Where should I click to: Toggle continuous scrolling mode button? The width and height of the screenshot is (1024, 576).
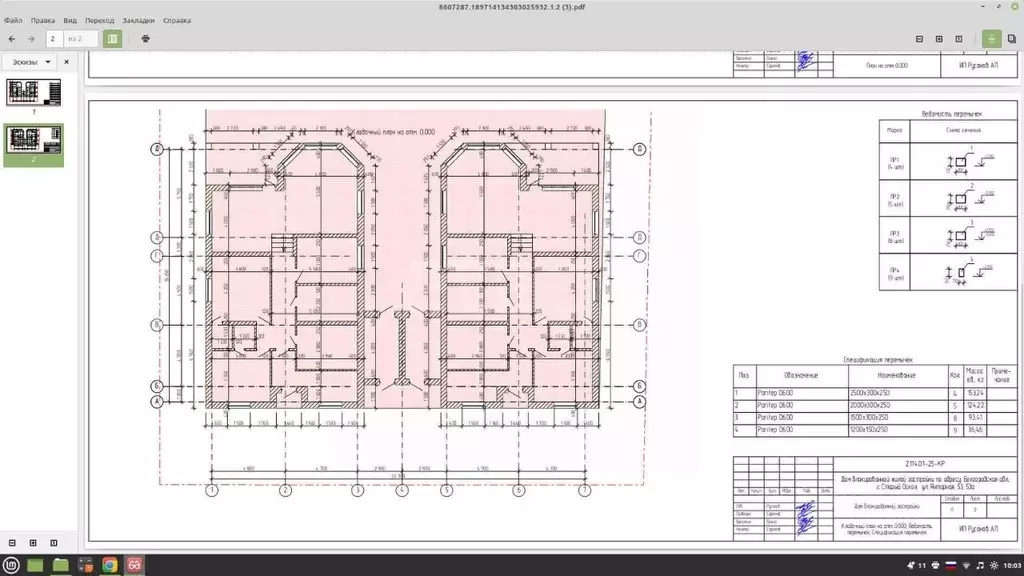(991, 39)
